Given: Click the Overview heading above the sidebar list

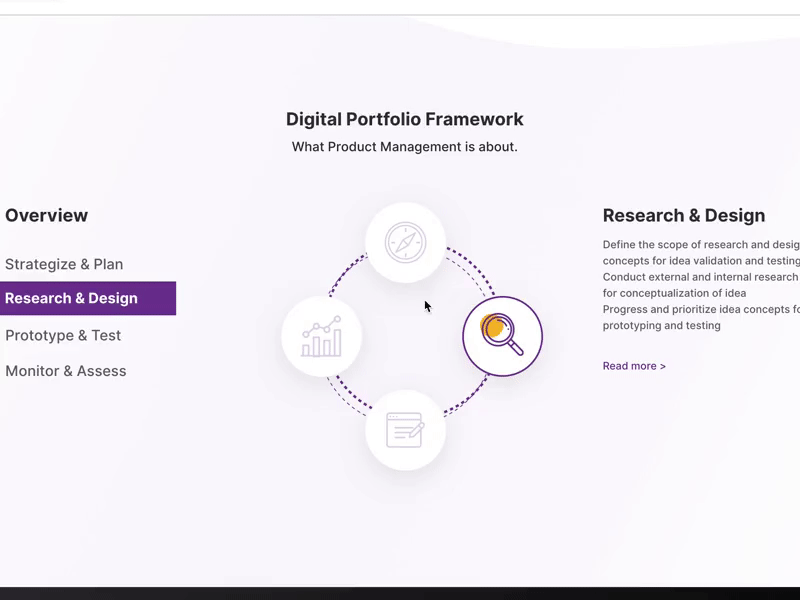Looking at the screenshot, I should tap(46, 215).
